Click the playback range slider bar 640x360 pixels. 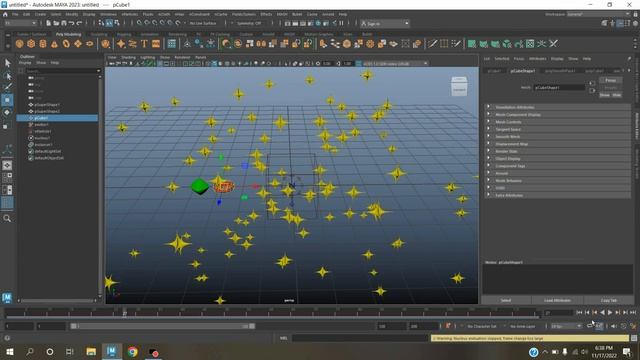pyautogui.click(x=162, y=326)
